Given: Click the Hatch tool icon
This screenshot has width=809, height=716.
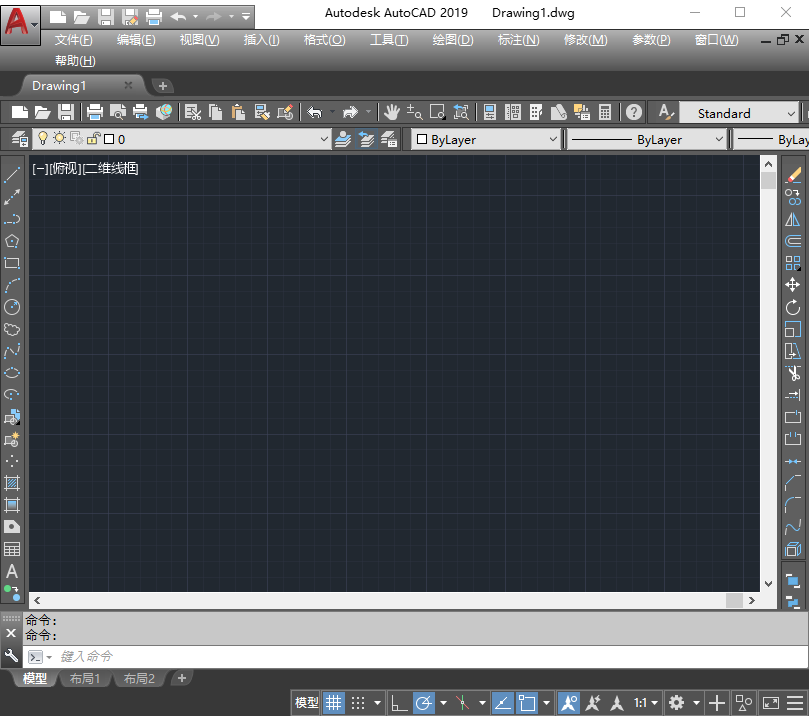Looking at the screenshot, I should coord(12,483).
